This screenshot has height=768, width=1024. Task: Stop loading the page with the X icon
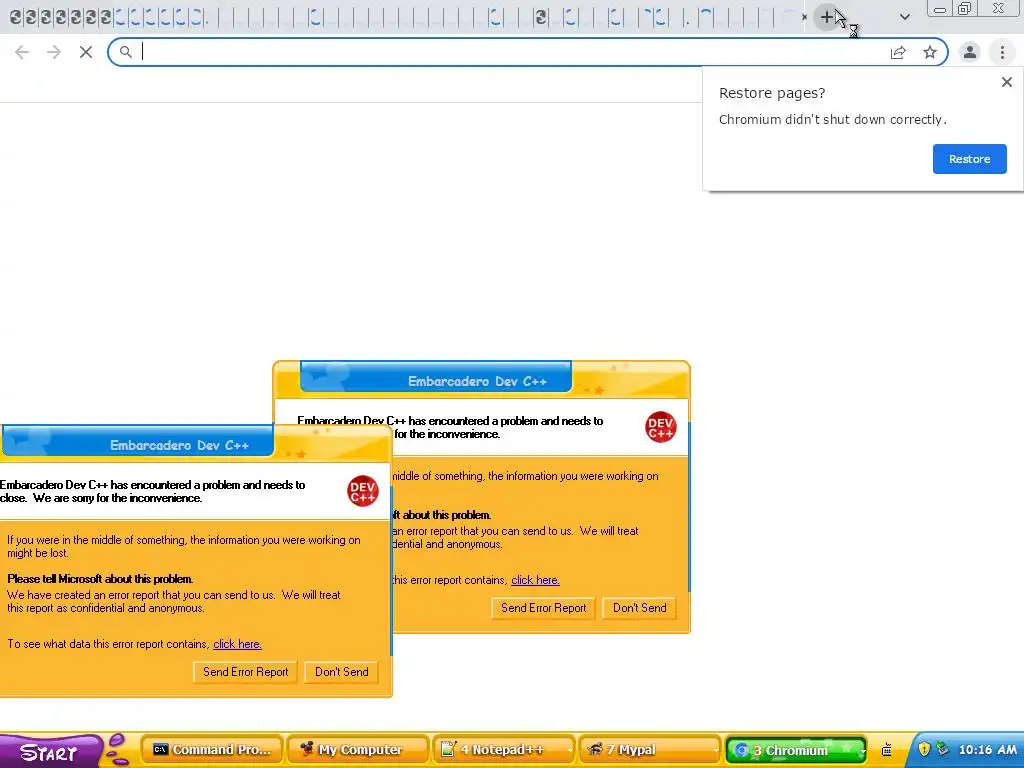(x=86, y=52)
